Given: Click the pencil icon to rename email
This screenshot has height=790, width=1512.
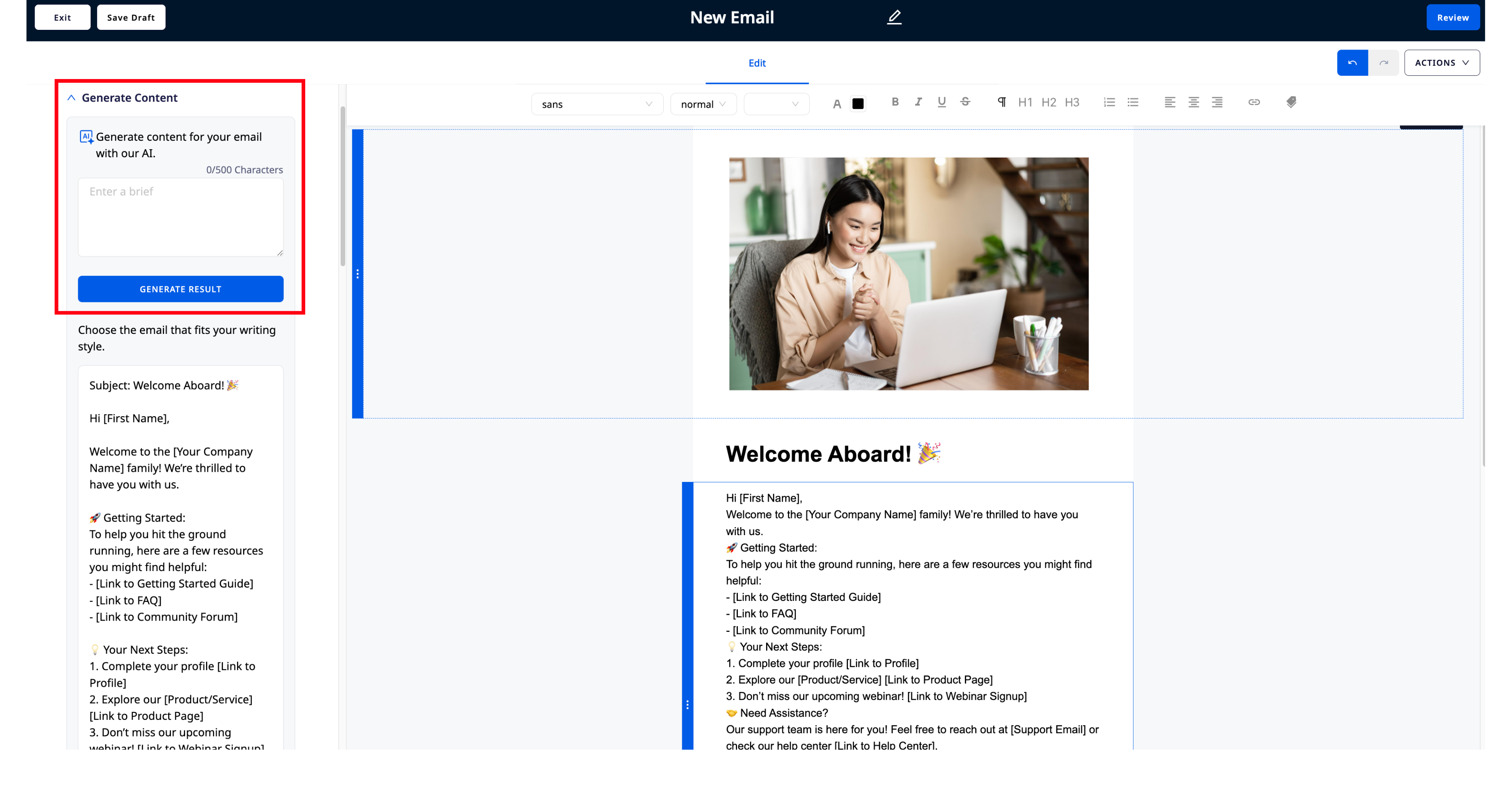Looking at the screenshot, I should [893, 17].
